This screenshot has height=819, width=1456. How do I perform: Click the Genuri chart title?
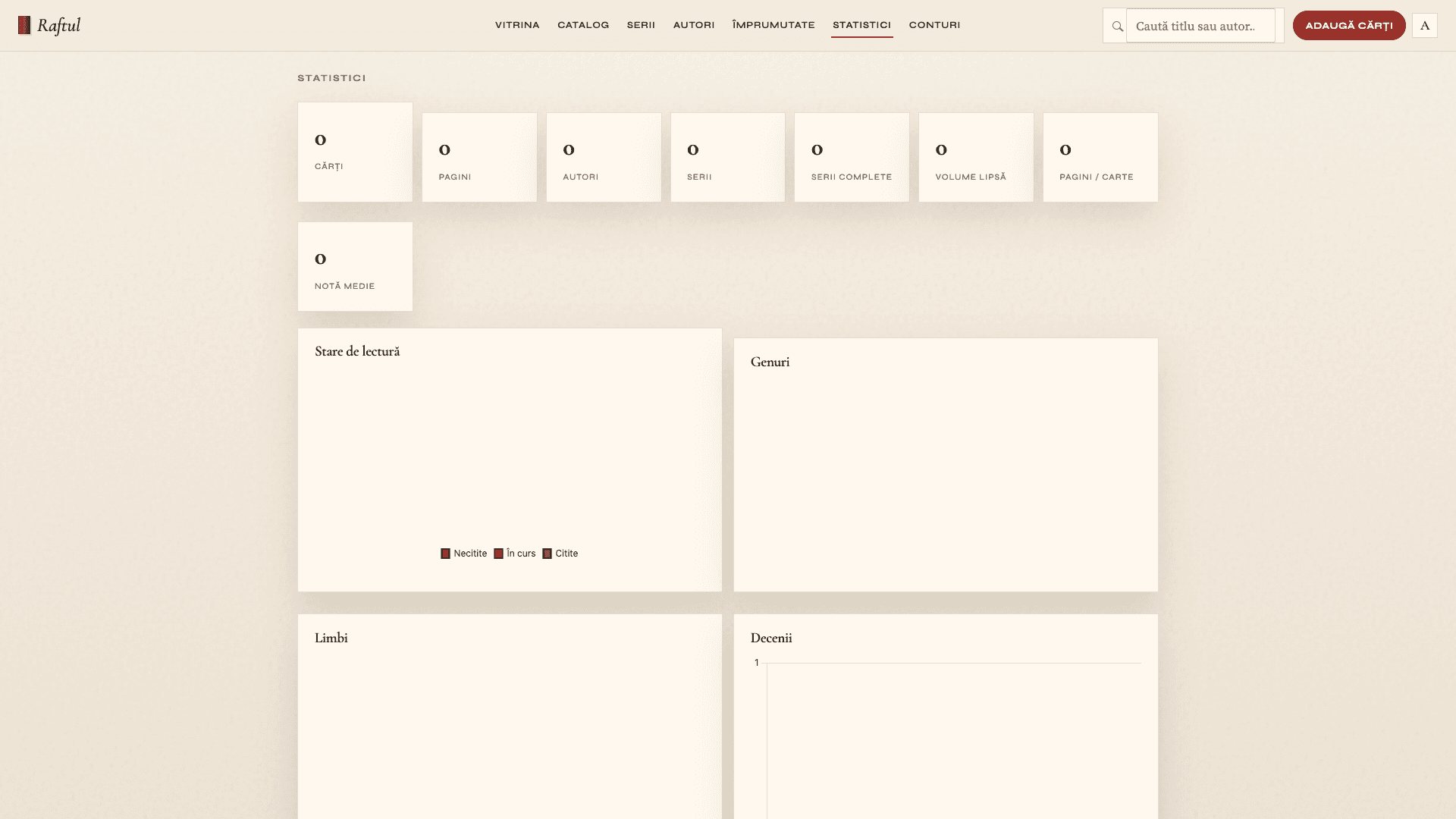(x=770, y=362)
